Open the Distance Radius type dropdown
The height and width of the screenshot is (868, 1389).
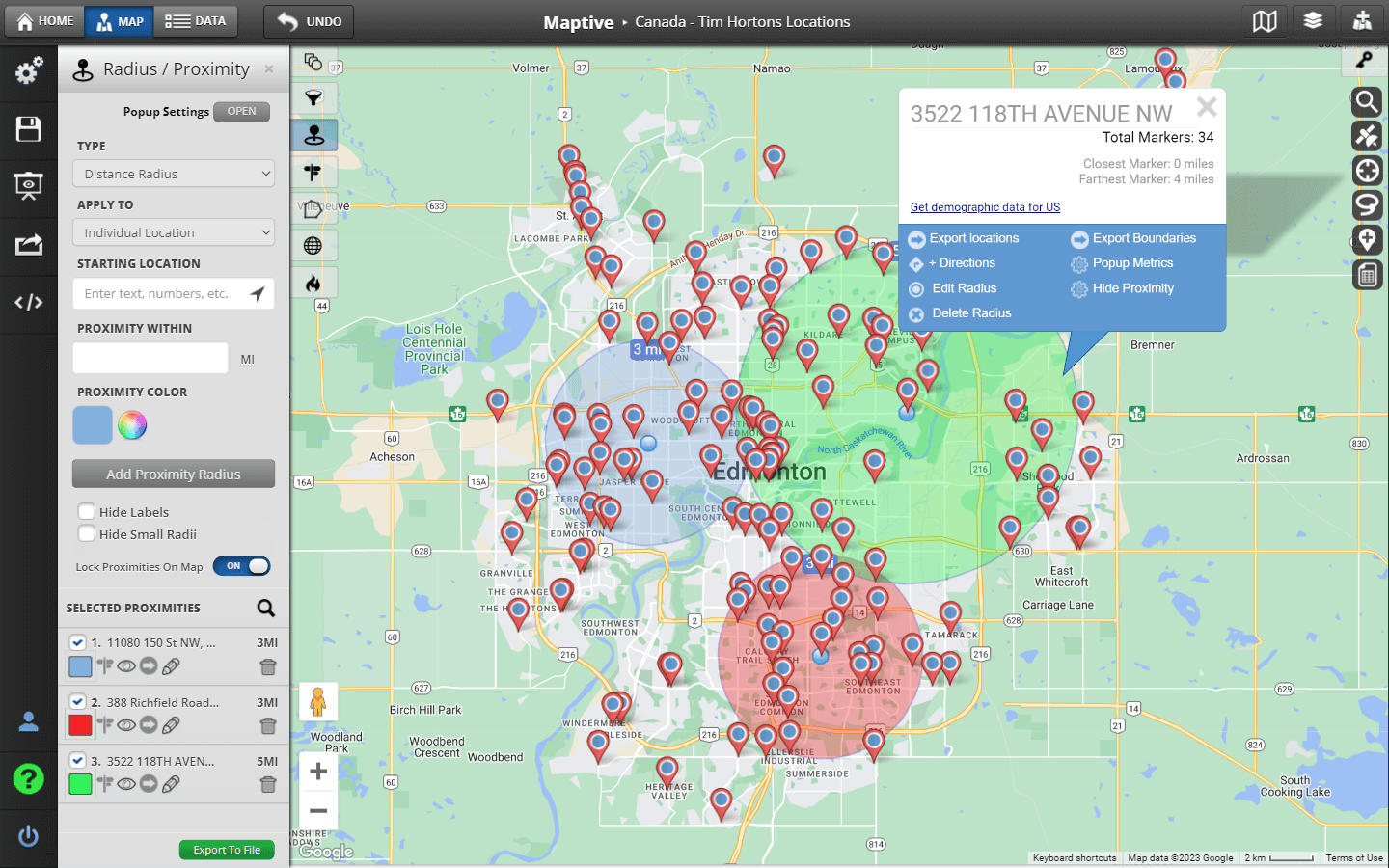pyautogui.click(x=173, y=173)
